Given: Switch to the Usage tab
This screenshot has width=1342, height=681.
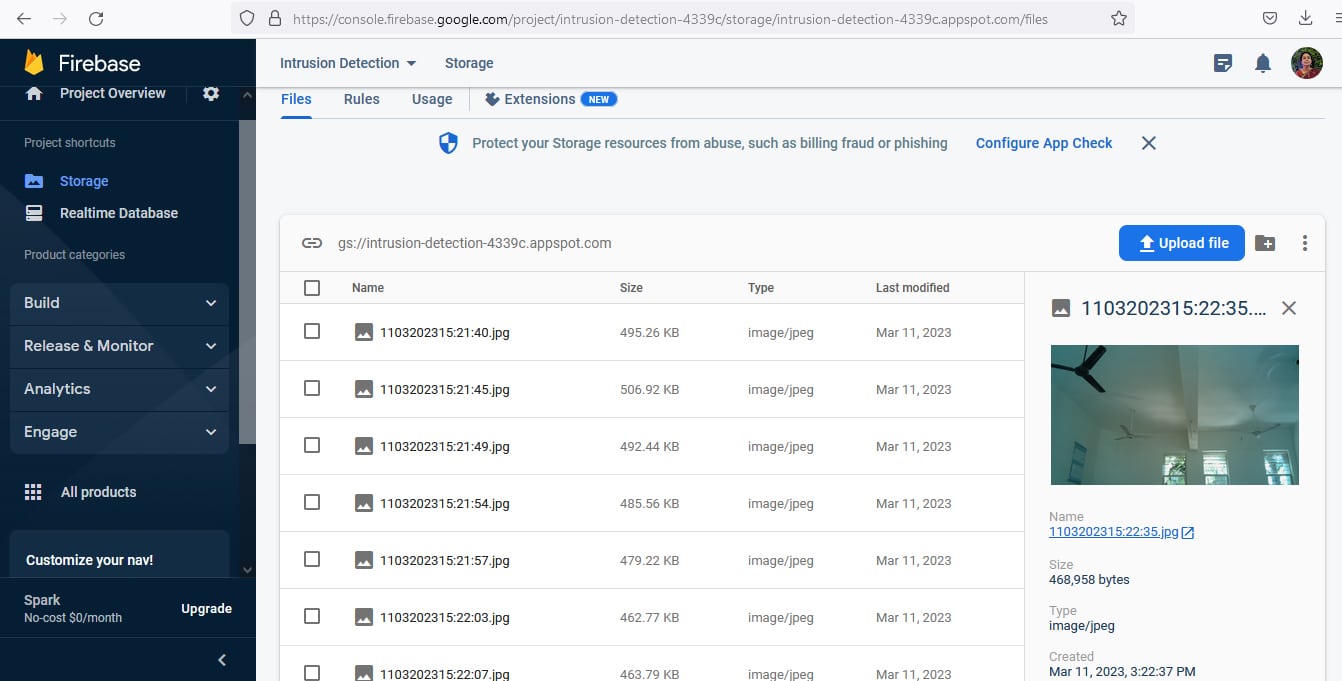Looking at the screenshot, I should pyautogui.click(x=432, y=99).
